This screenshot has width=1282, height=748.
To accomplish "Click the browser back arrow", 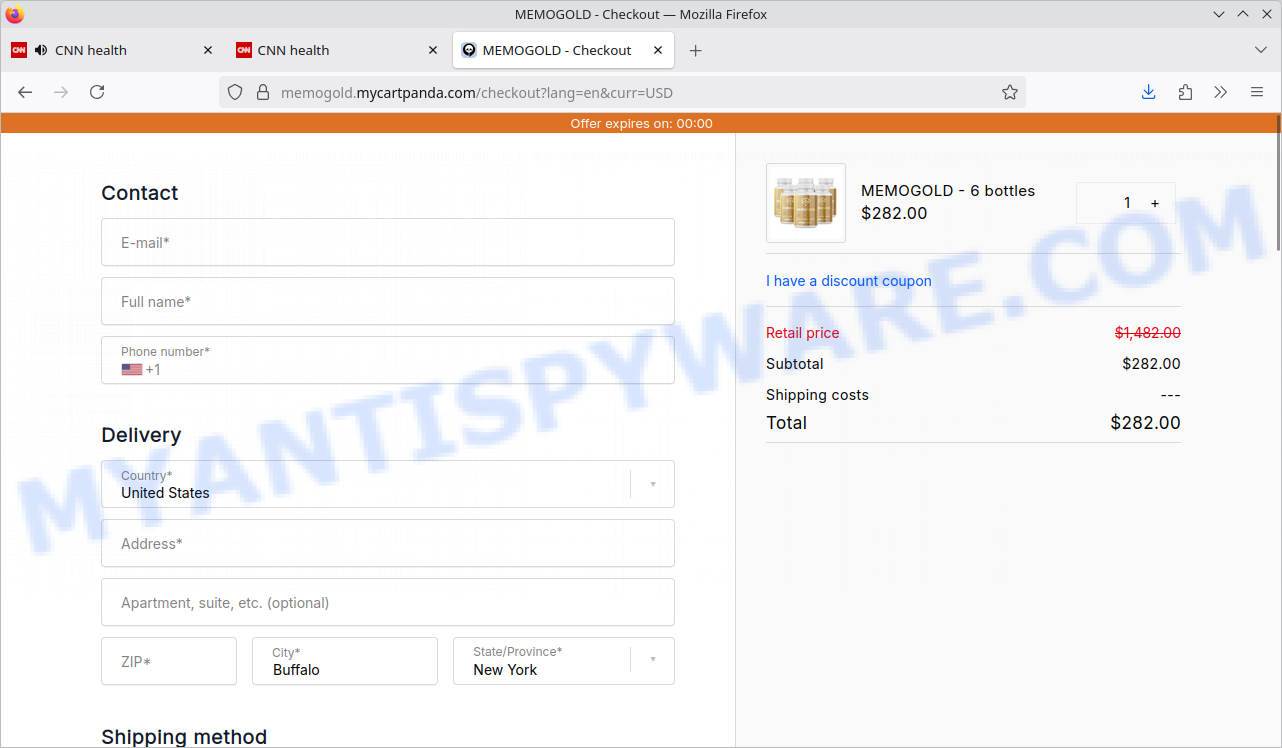I will 25,92.
